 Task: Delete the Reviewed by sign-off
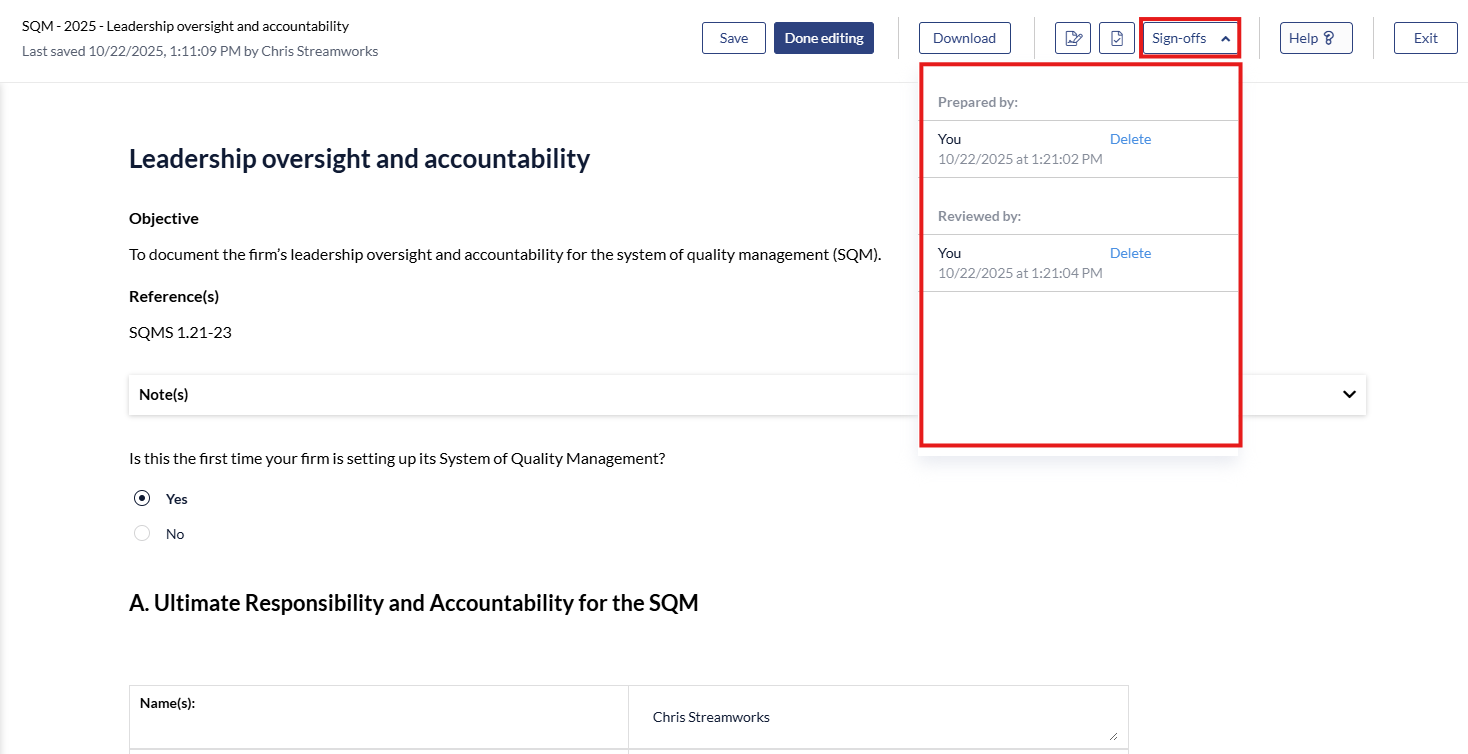[x=1130, y=253]
